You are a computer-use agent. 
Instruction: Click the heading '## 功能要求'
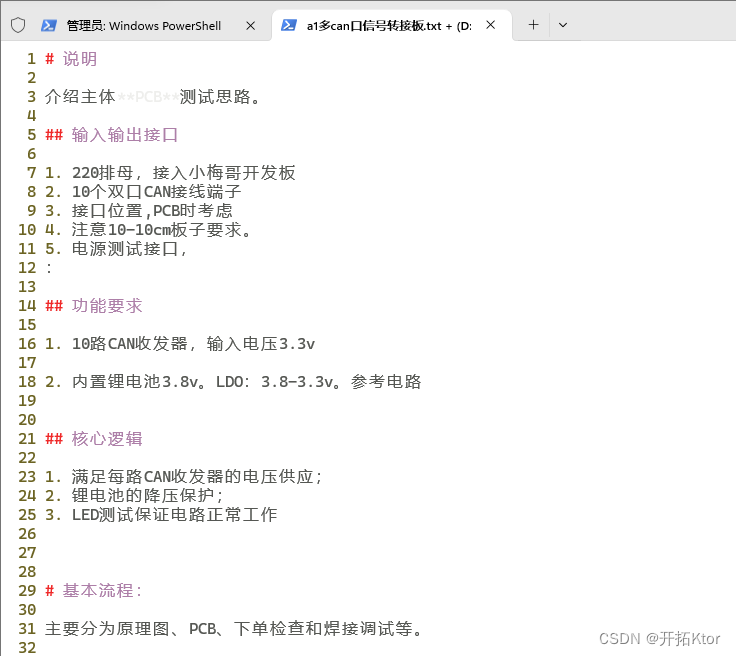point(93,306)
